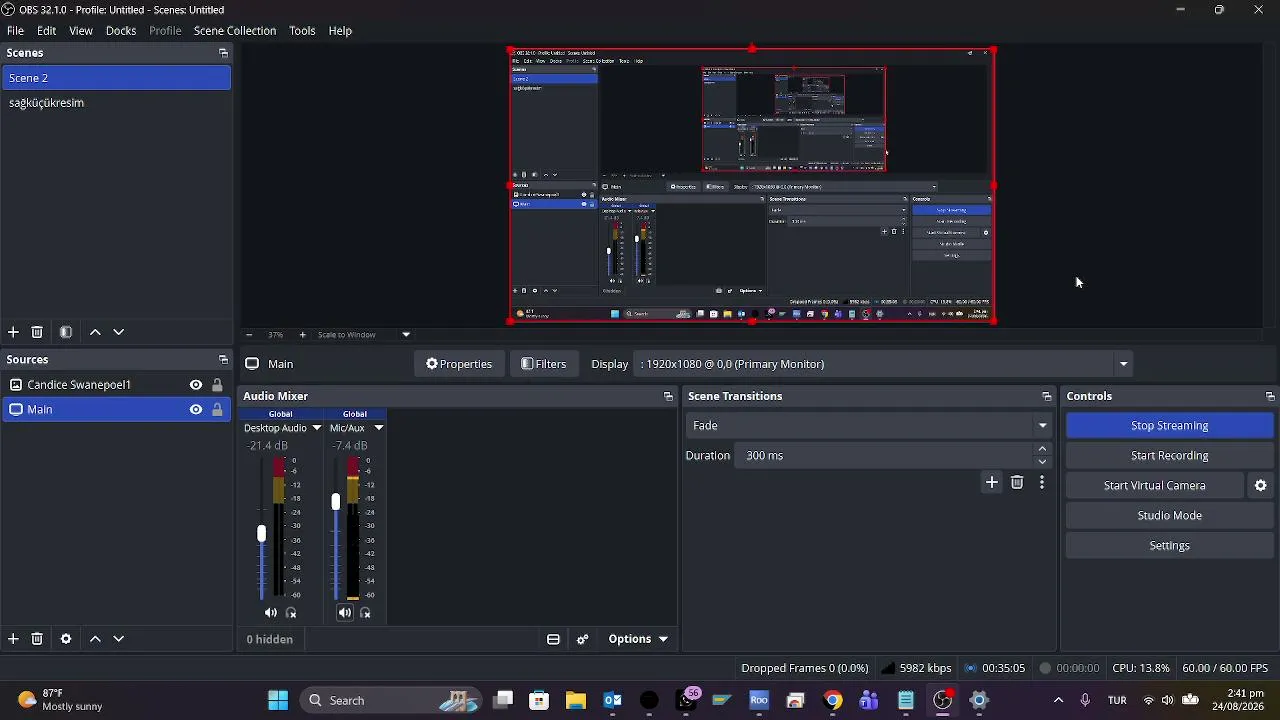Screen dimensions: 1280x720
Task: Open the Docks menu
Action: [x=121, y=31]
